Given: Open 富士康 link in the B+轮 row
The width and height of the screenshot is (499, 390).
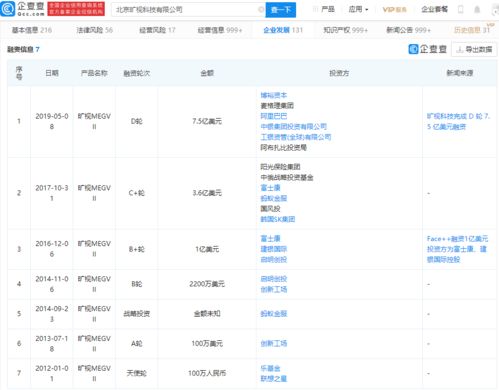Looking at the screenshot, I should click(x=270, y=238).
